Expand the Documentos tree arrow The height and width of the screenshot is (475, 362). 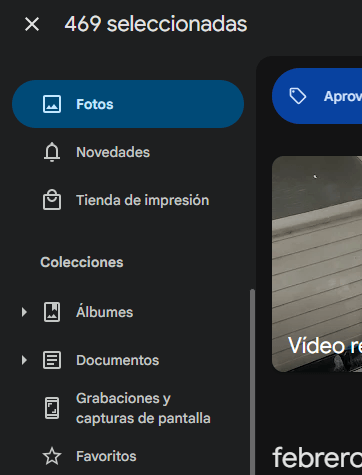tap(24, 360)
